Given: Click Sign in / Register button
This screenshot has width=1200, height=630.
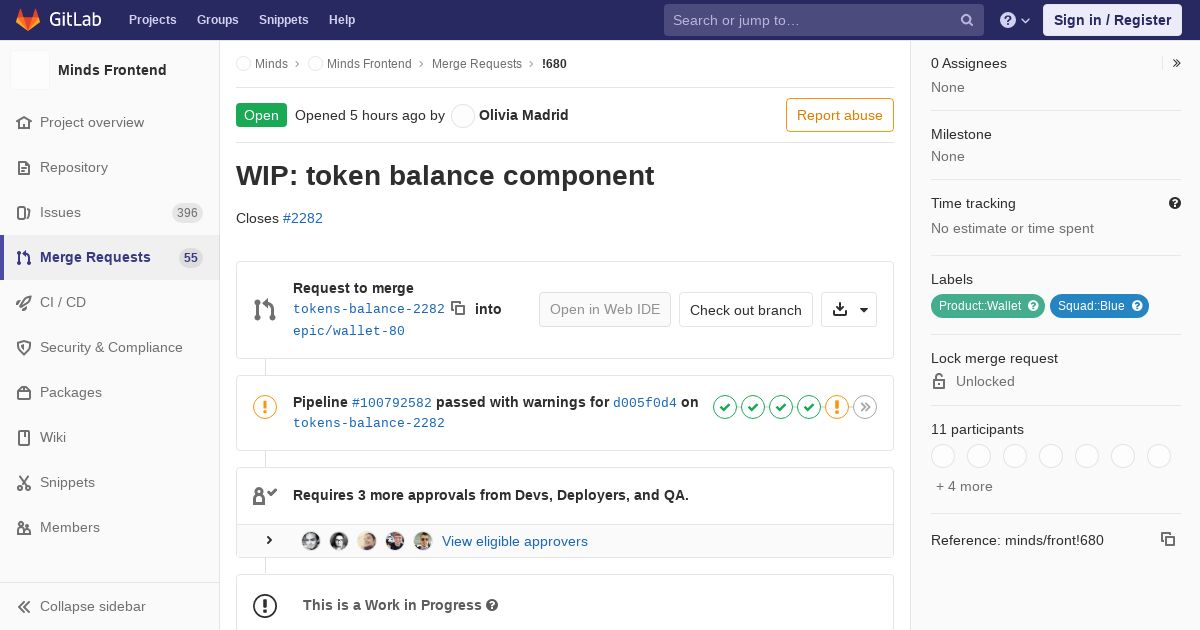Looking at the screenshot, I should click(1112, 20).
